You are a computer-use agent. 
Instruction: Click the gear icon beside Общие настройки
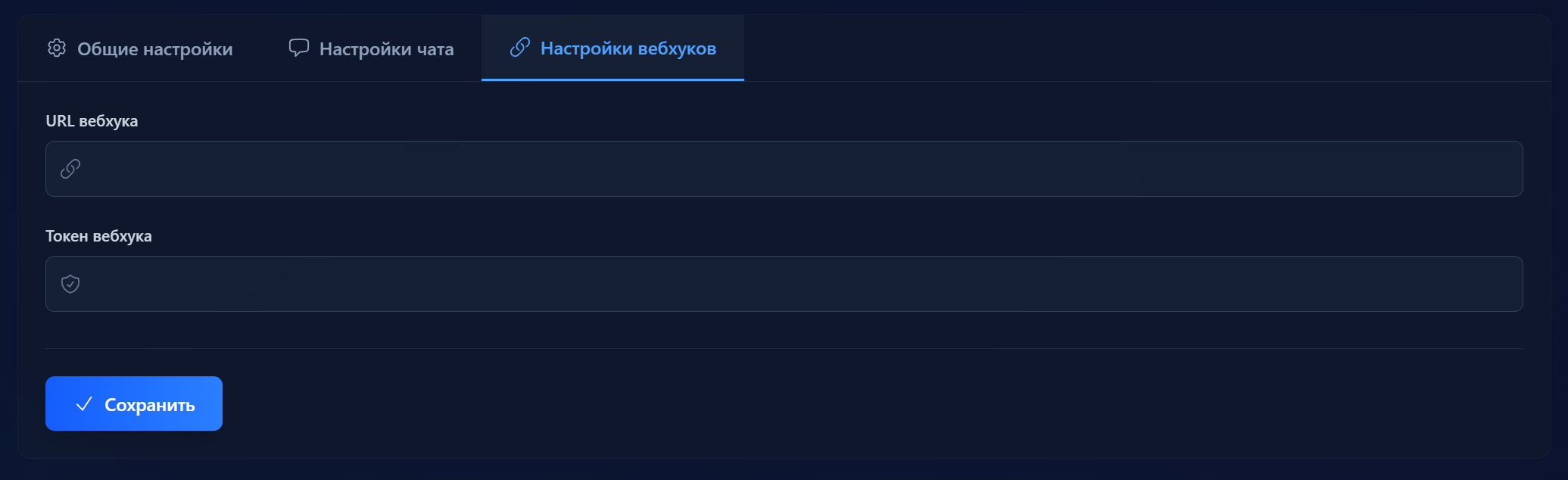pyautogui.click(x=57, y=48)
